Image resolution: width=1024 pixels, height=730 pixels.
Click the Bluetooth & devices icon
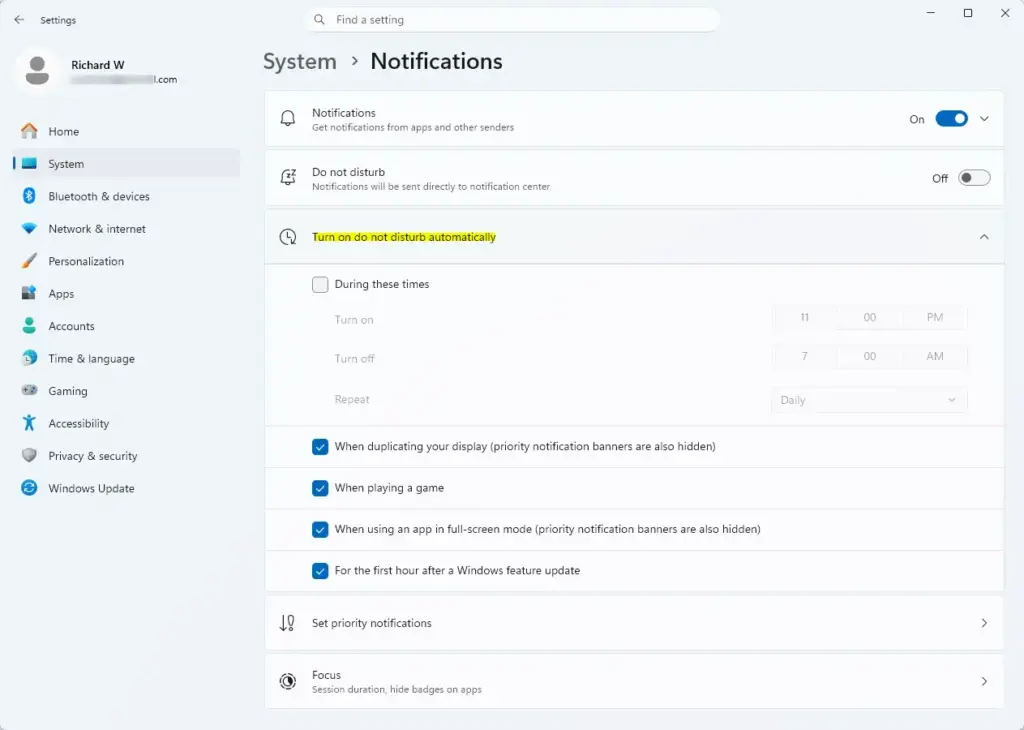pyautogui.click(x=29, y=196)
